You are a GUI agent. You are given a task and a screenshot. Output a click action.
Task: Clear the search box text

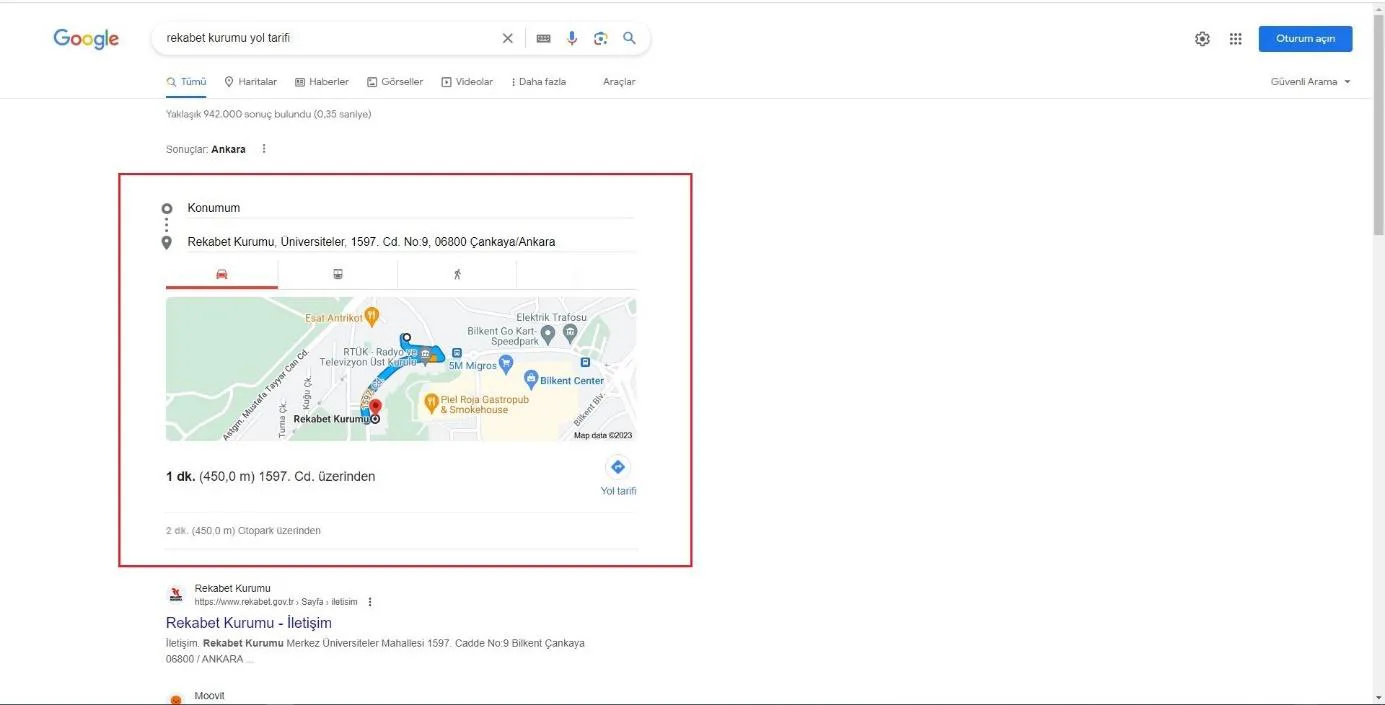click(x=507, y=38)
